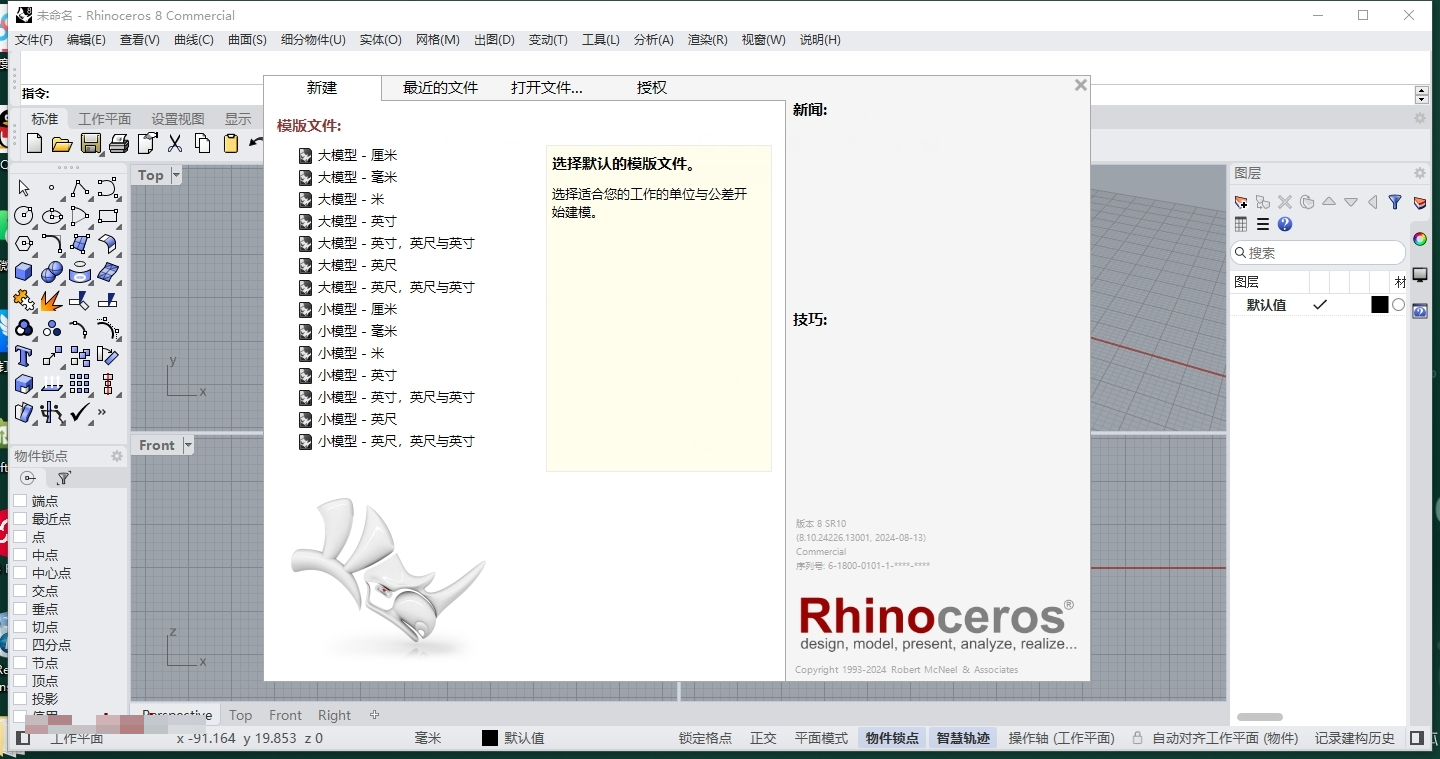
Task: Select the text object tool
Action: tap(22, 356)
